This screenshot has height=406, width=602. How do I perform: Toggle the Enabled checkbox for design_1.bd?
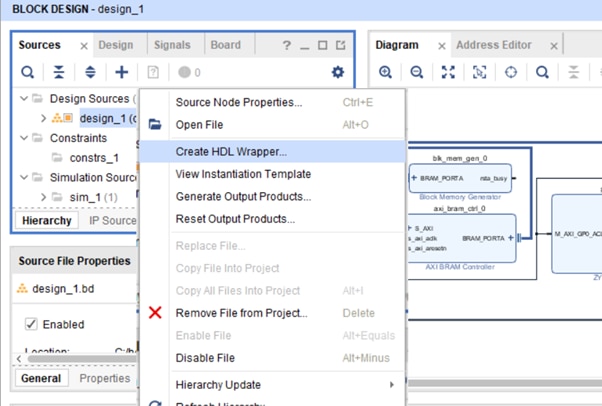tap(31, 324)
